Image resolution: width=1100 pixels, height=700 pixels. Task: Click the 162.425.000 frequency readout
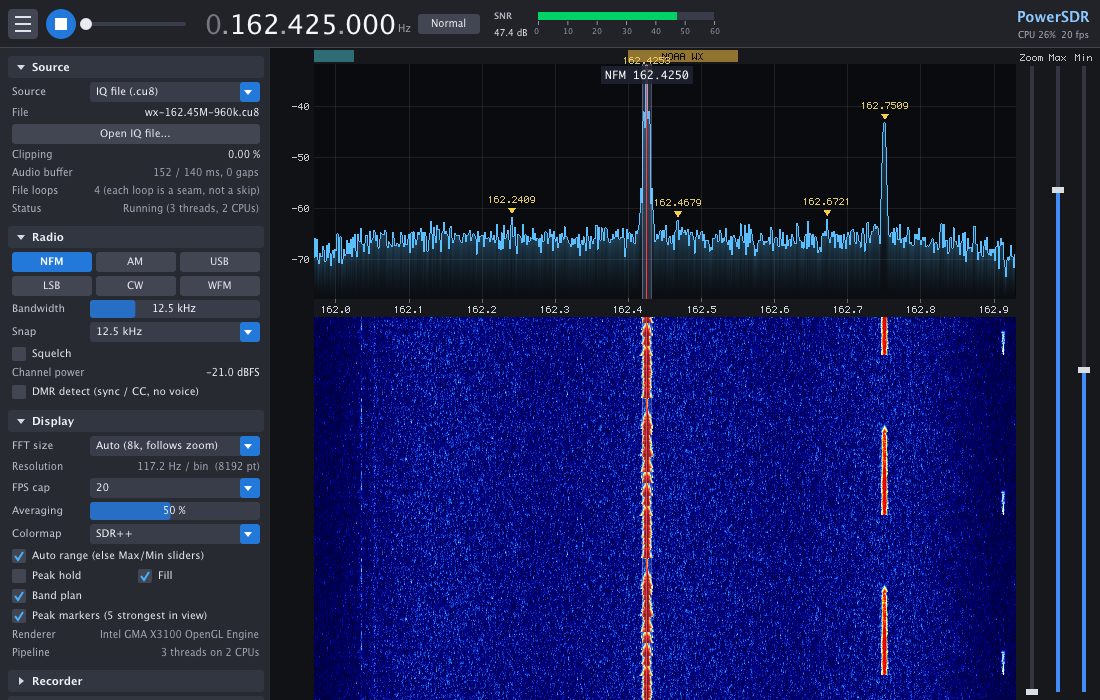pos(308,25)
